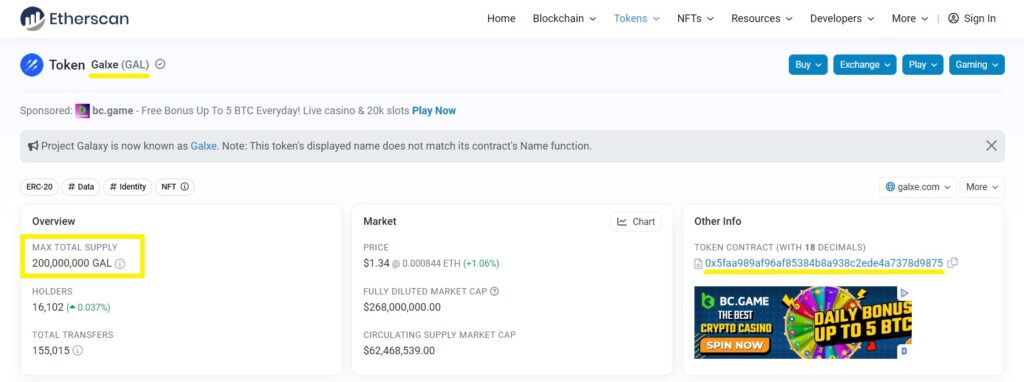Copy the token contract address
Screen dimensions: 1024x382
953,263
